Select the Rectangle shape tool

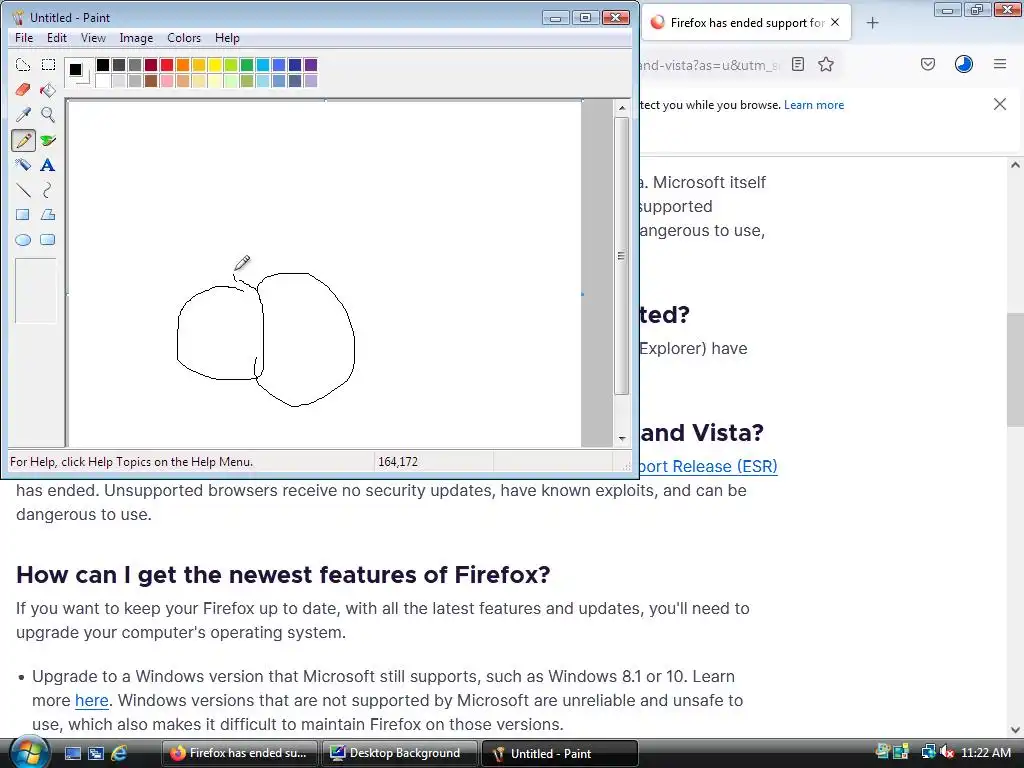23,215
